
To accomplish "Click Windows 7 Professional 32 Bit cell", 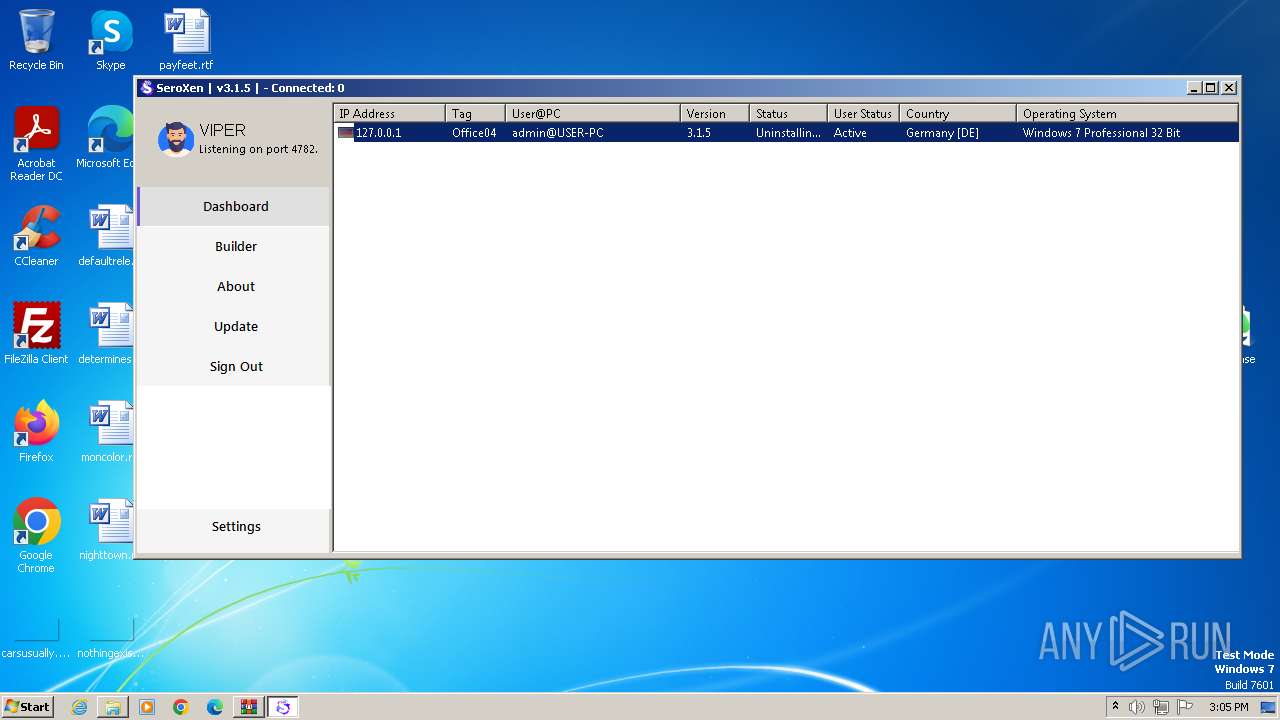I will (x=1101, y=132).
